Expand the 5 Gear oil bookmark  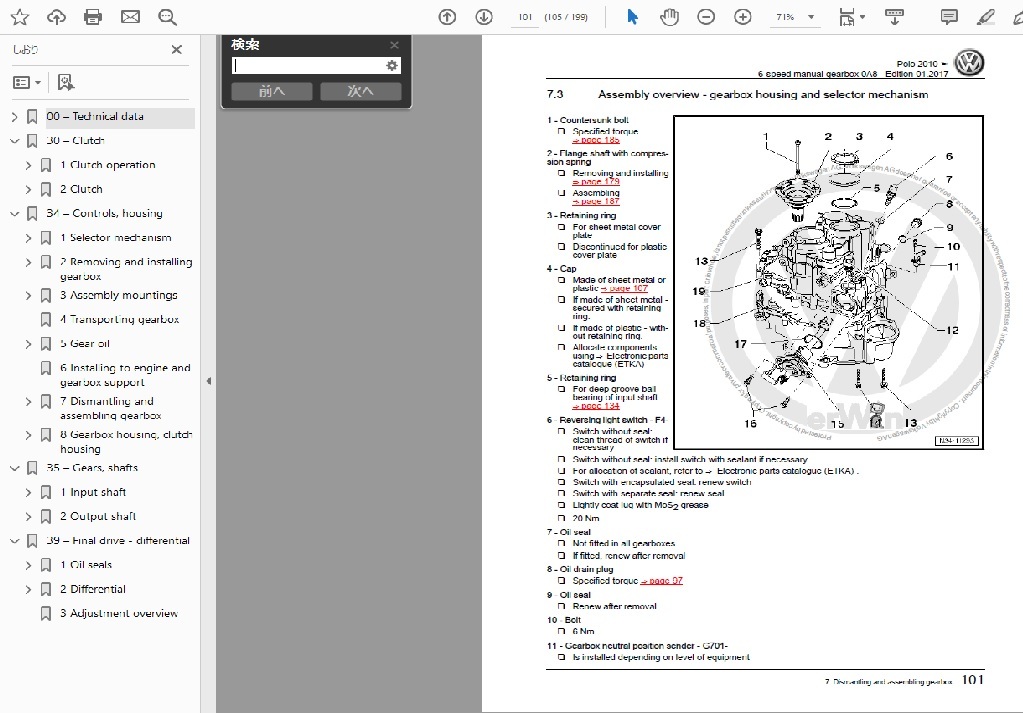28,344
